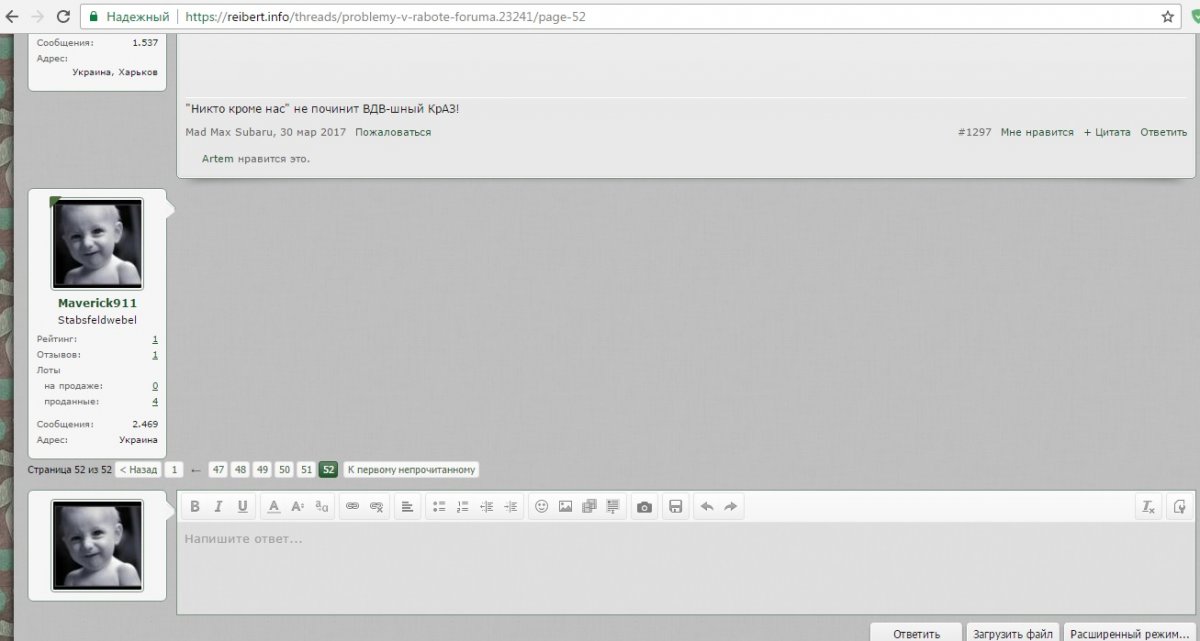Open the smilies picker

tap(542, 507)
